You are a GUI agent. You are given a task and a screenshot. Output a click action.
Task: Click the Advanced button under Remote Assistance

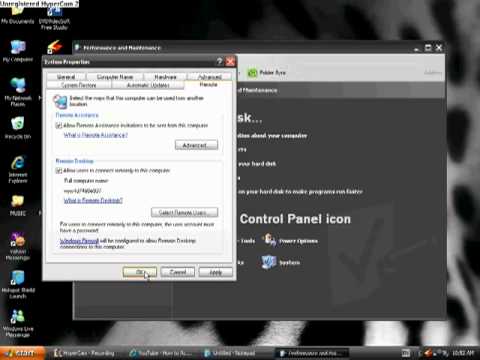[196, 145]
